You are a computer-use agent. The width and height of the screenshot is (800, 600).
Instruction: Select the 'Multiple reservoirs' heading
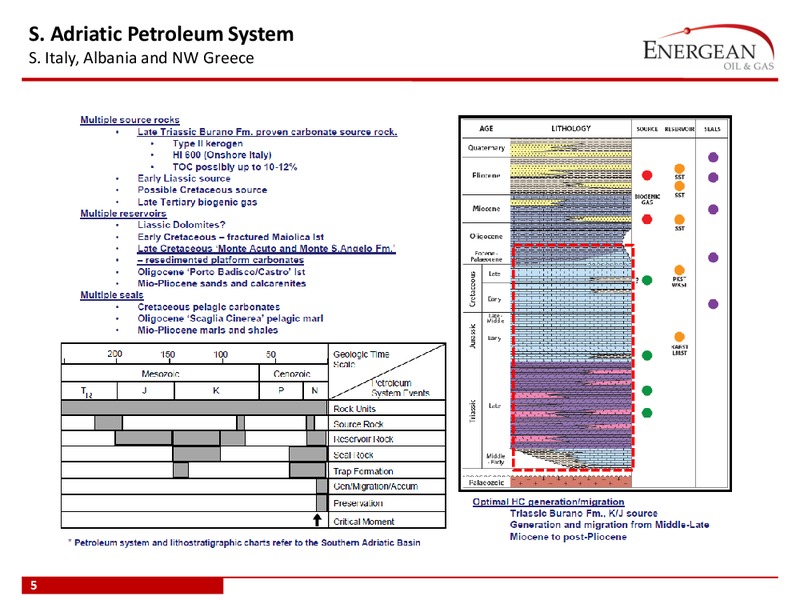[123, 213]
